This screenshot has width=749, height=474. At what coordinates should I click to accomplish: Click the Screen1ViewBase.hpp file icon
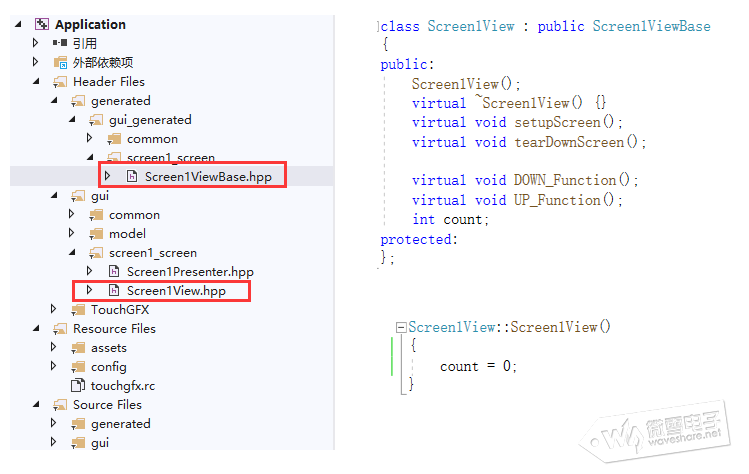pos(132,177)
